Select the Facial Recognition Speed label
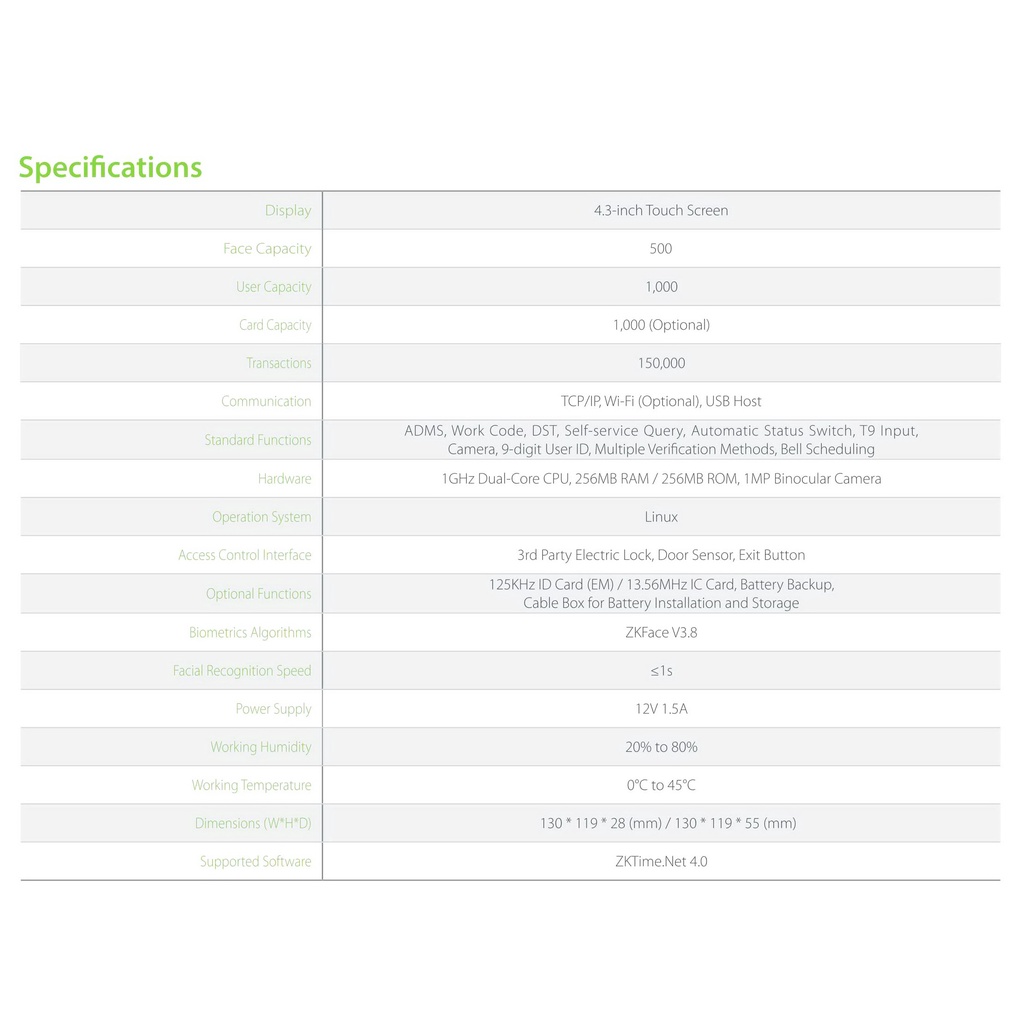Image resolution: width=1024 pixels, height=1024 pixels. click(242, 671)
